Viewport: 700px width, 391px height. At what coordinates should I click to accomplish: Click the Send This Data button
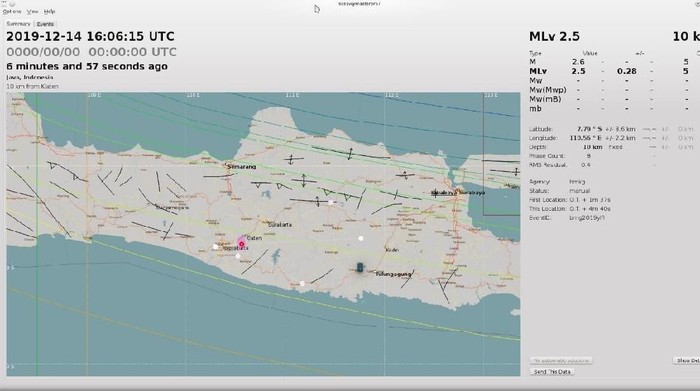[552, 371]
